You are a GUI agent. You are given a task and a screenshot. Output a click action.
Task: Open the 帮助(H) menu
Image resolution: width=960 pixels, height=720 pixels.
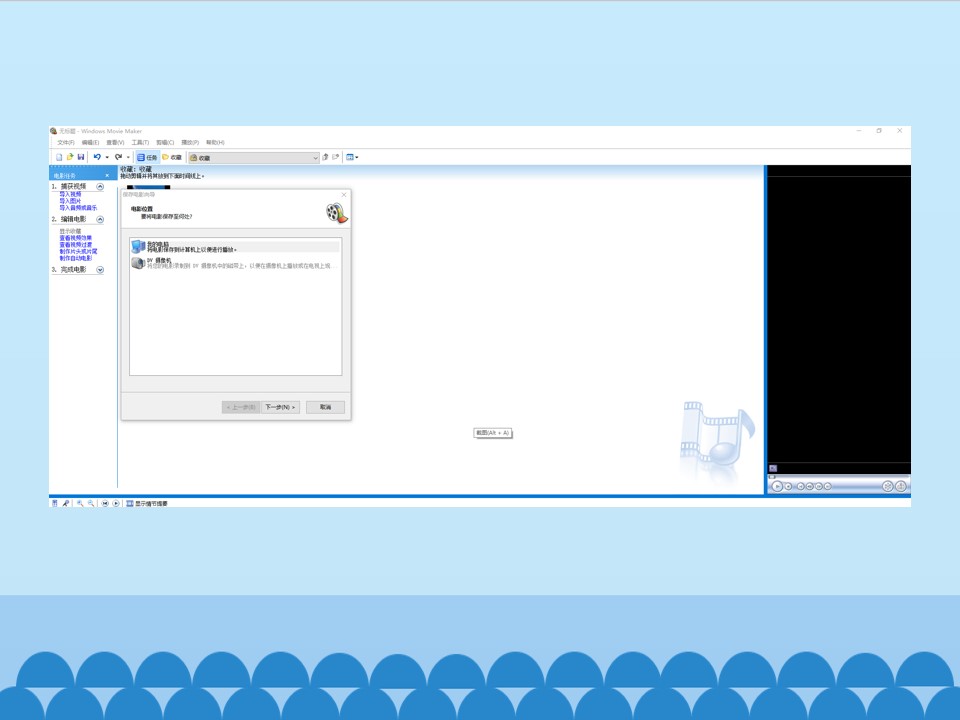point(215,143)
